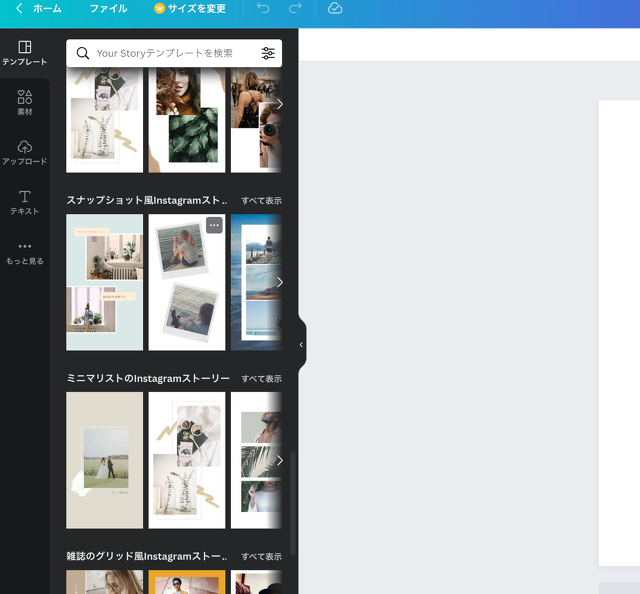Click the undo arrow icon

(x=263, y=9)
